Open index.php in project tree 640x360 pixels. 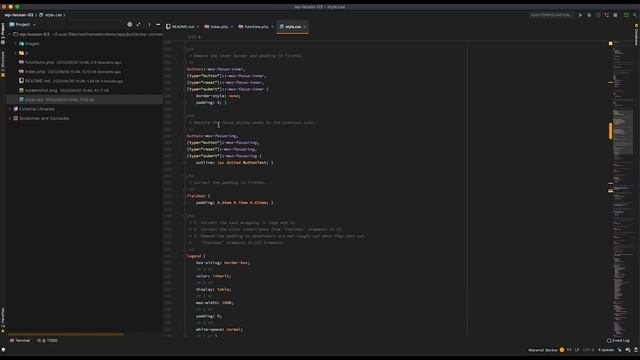coord(35,72)
